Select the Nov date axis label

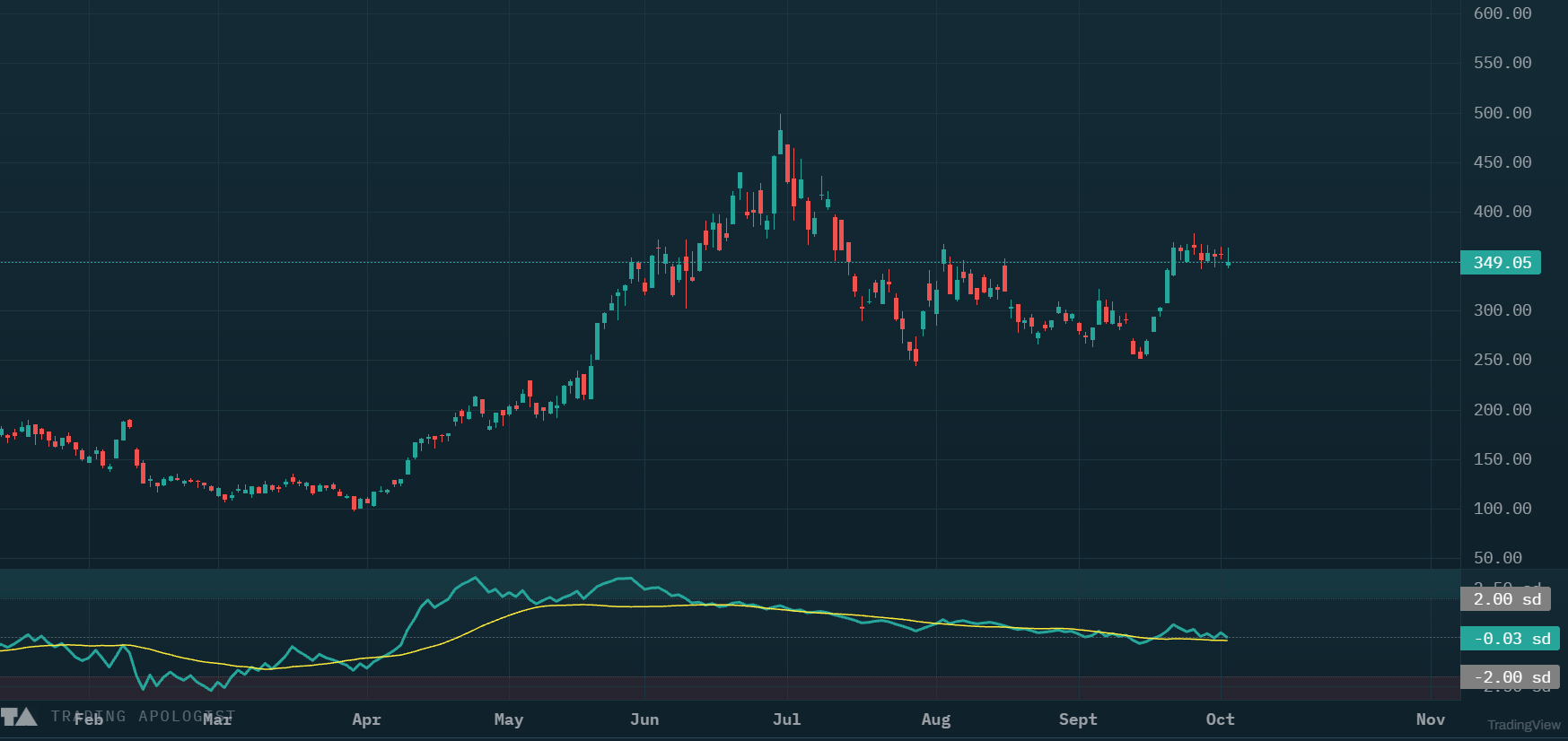[x=1431, y=719]
